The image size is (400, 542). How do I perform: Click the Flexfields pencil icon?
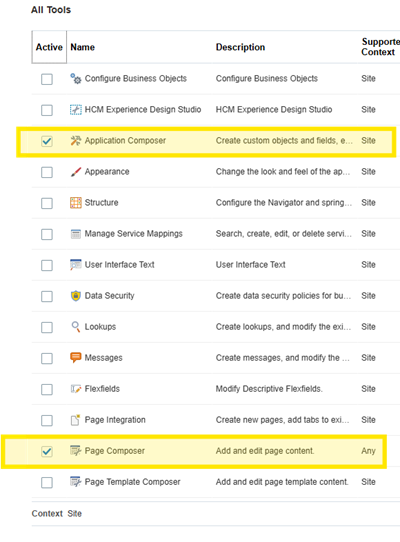[76, 389]
